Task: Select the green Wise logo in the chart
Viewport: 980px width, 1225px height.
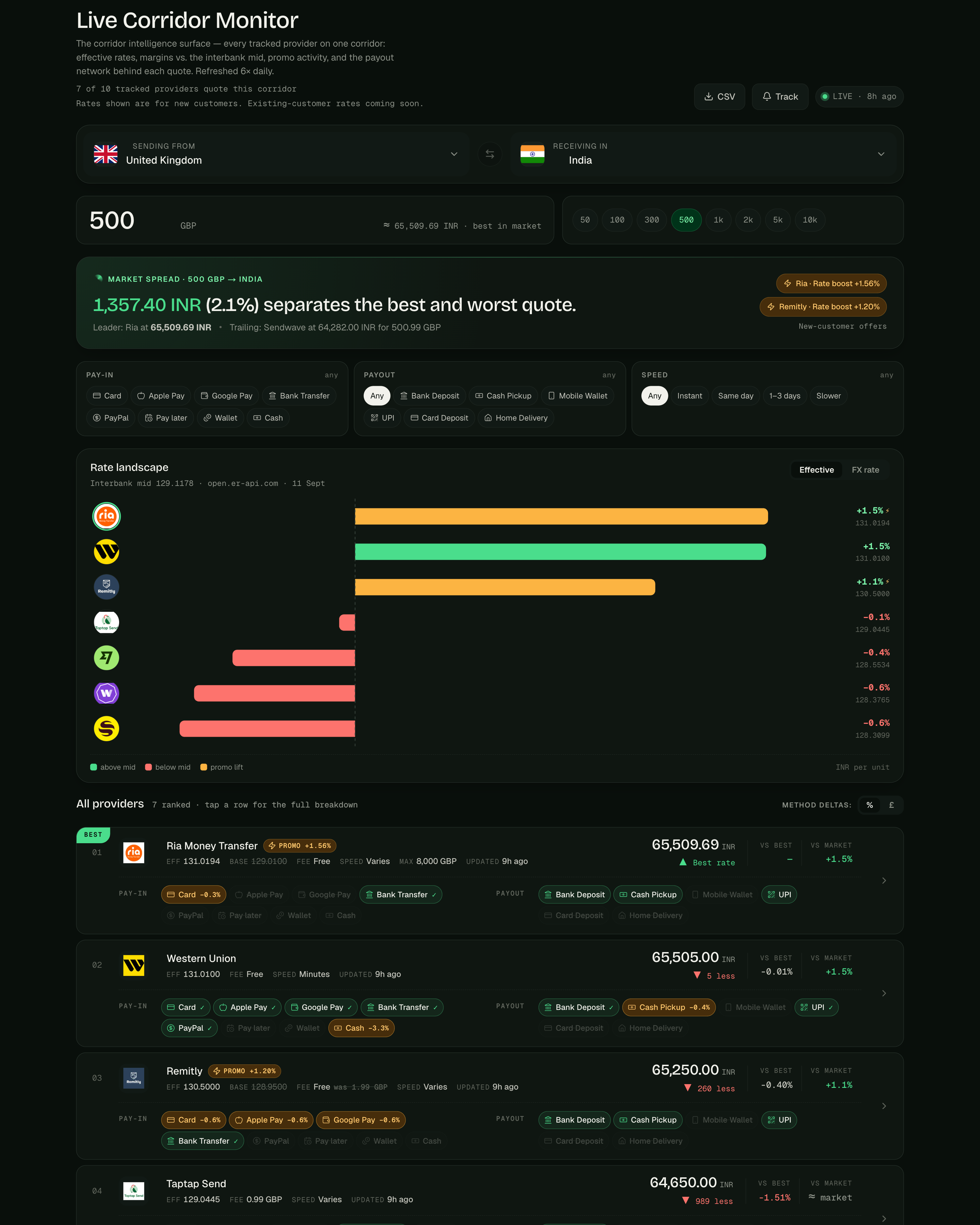Action: click(106, 658)
